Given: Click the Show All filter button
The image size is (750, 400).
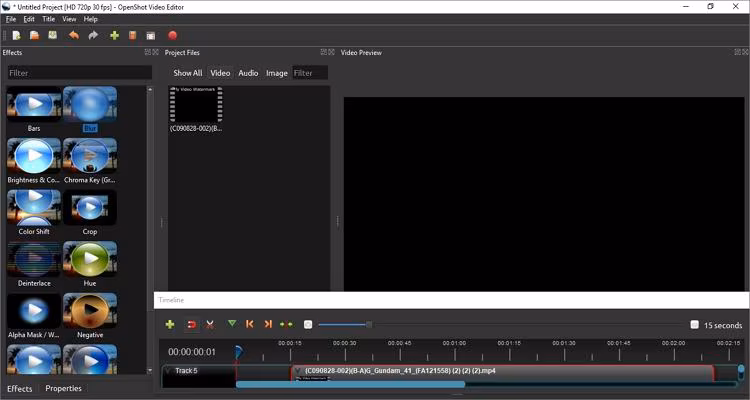Looking at the screenshot, I should tap(188, 73).
